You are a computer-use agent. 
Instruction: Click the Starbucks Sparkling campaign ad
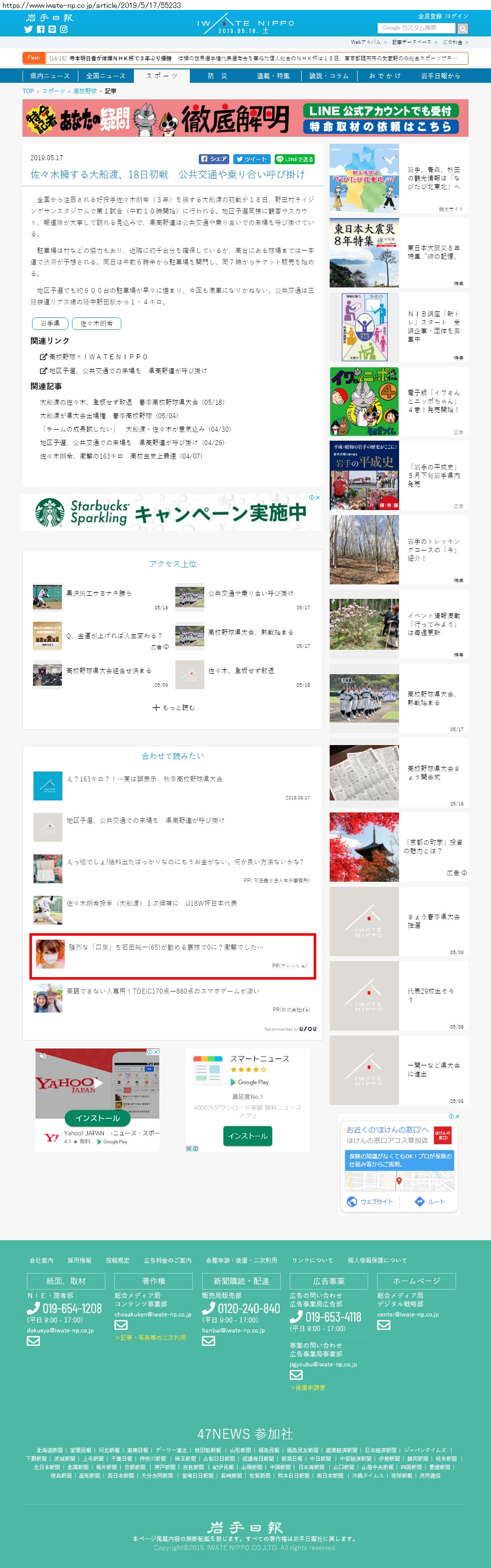171,513
